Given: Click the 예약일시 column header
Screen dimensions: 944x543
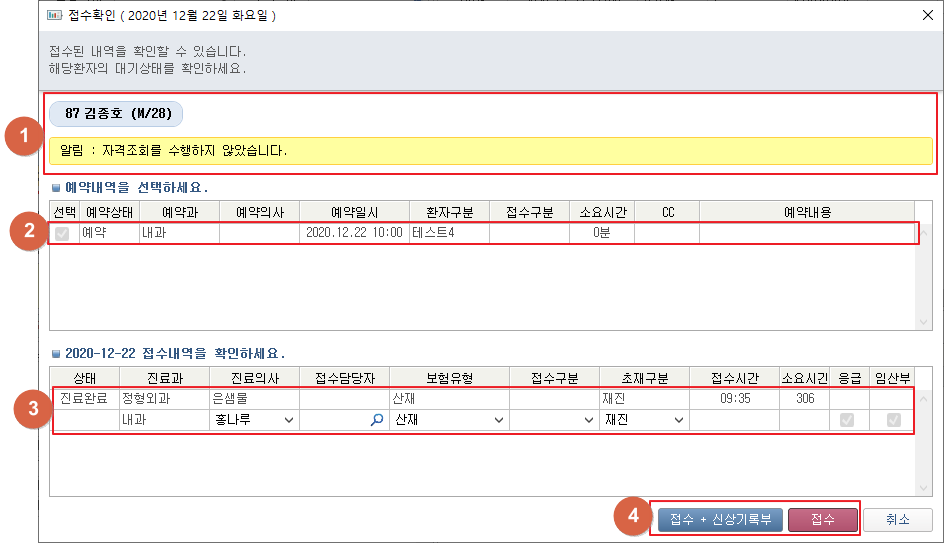Looking at the screenshot, I should (354, 212).
